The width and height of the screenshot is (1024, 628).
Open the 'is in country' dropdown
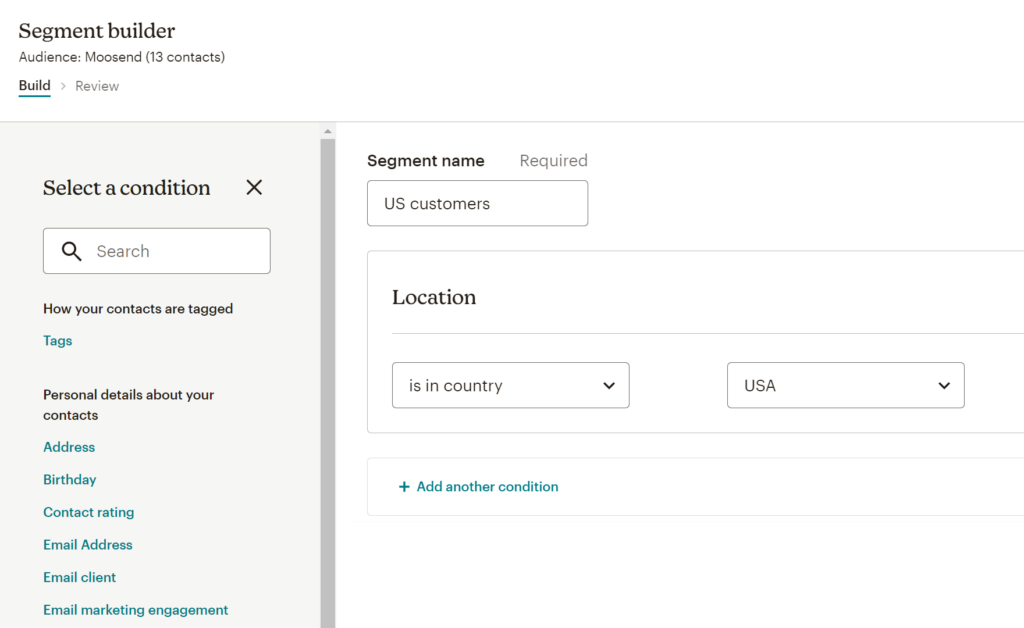510,385
